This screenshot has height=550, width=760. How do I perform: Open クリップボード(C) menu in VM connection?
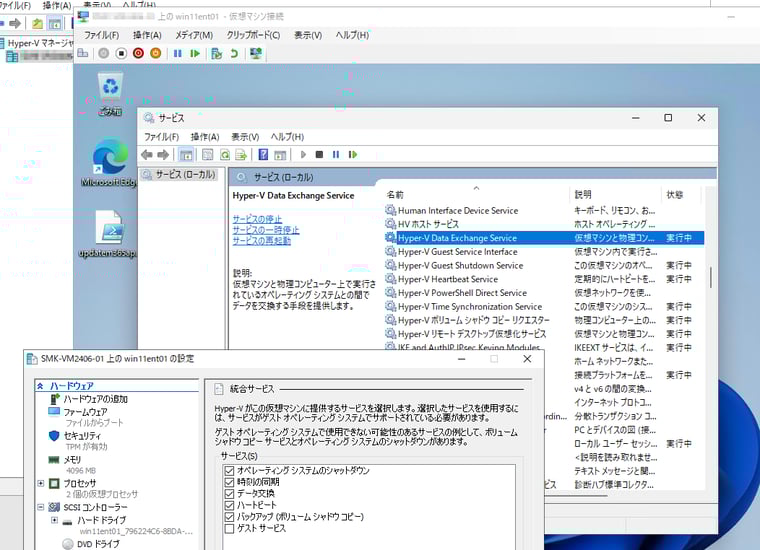tap(253, 35)
